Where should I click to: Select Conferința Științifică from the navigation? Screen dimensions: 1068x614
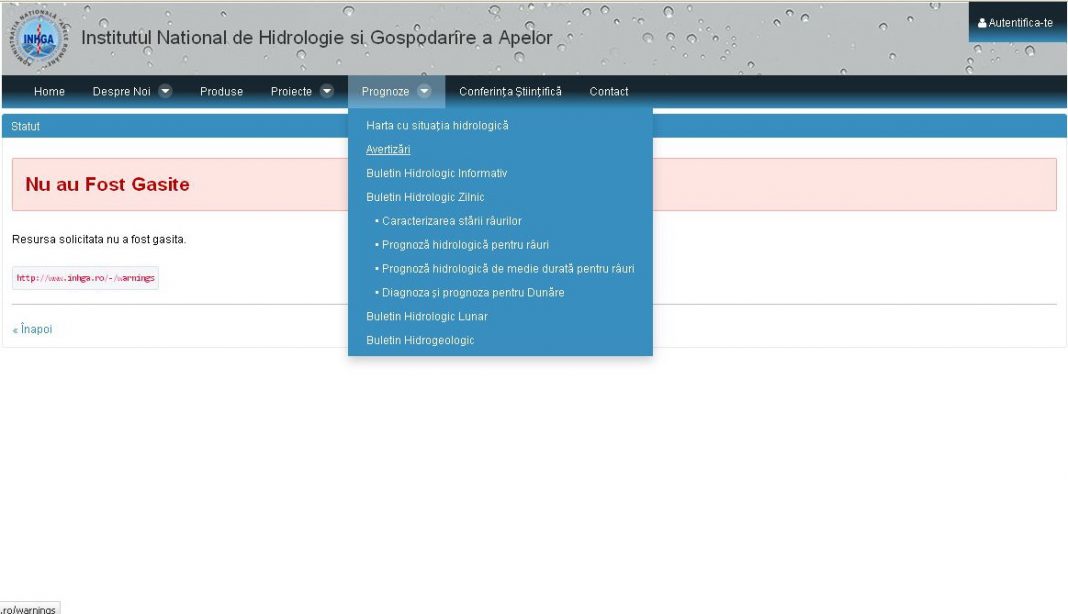pos(508,91)
